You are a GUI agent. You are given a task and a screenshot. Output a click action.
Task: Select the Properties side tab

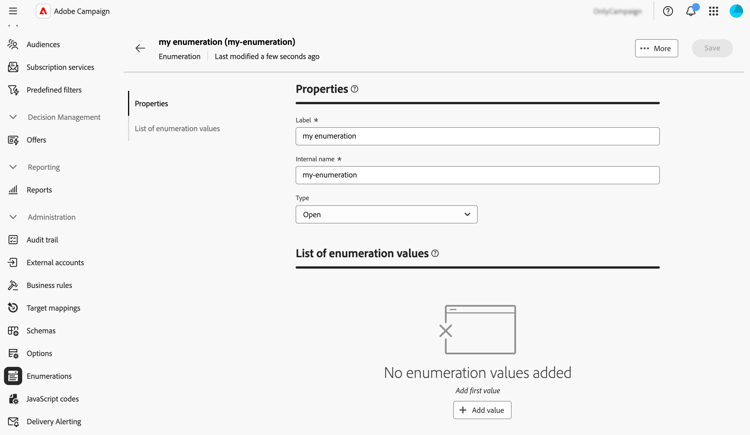coord(152,104)
